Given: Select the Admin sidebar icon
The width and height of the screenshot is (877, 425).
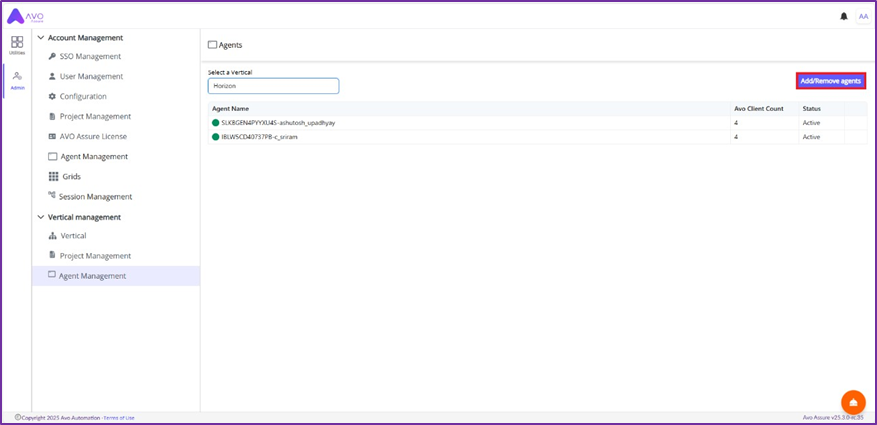Looking at the screenshot, I should coord(17,80).
